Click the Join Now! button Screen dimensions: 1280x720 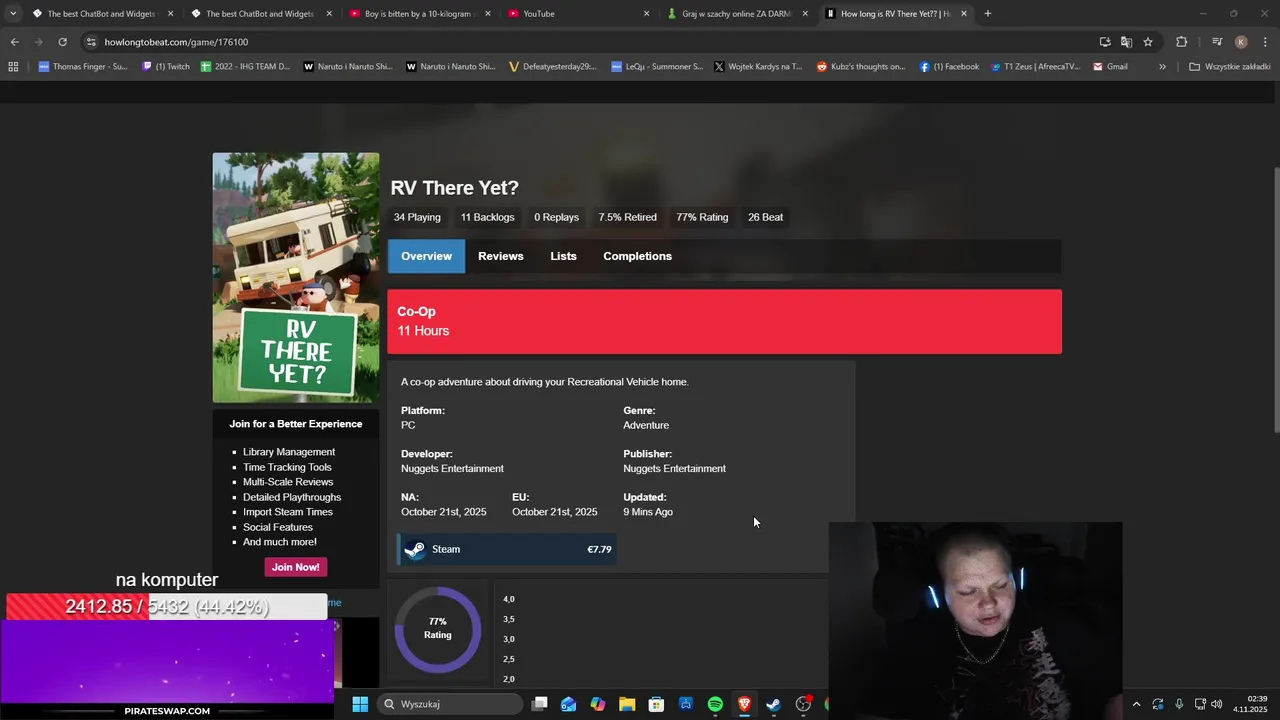click(x=295, y=567)
